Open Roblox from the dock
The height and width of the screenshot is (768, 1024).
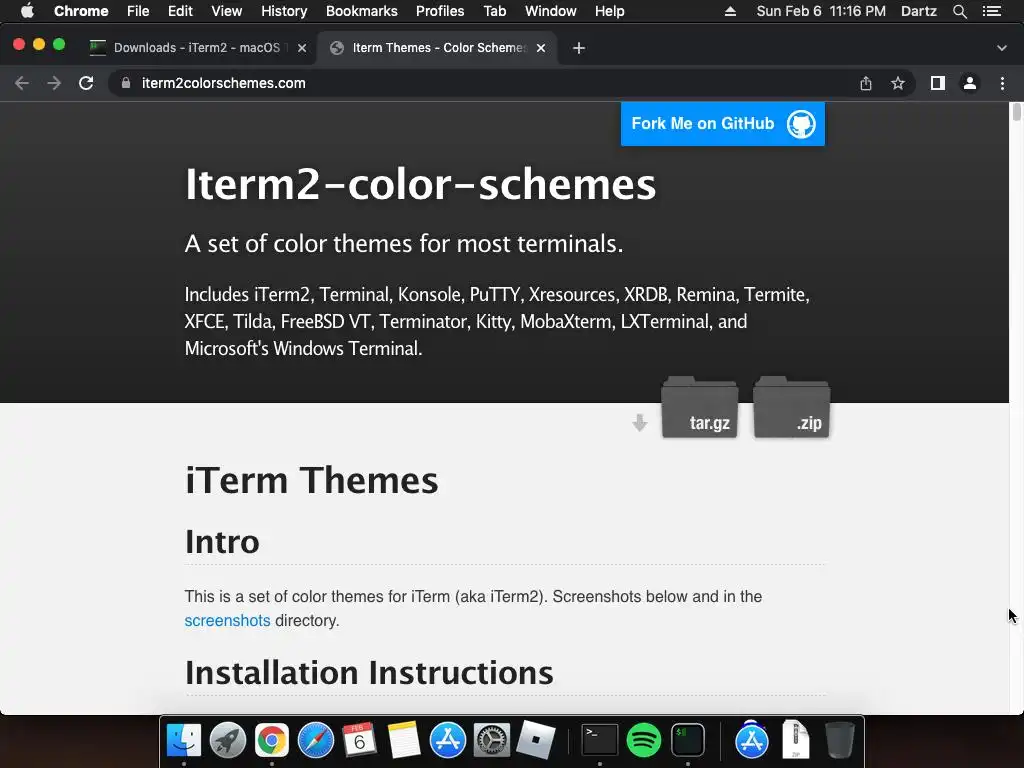coord(535,741)
